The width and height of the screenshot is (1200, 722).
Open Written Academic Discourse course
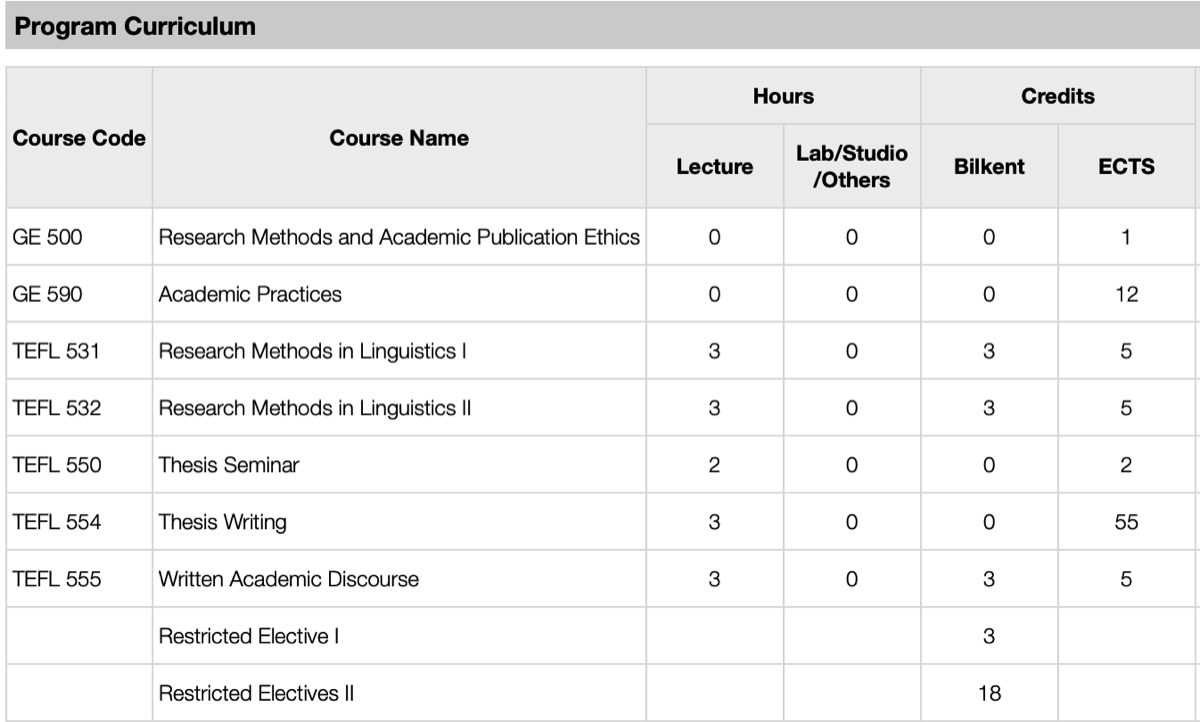(289, 579)
